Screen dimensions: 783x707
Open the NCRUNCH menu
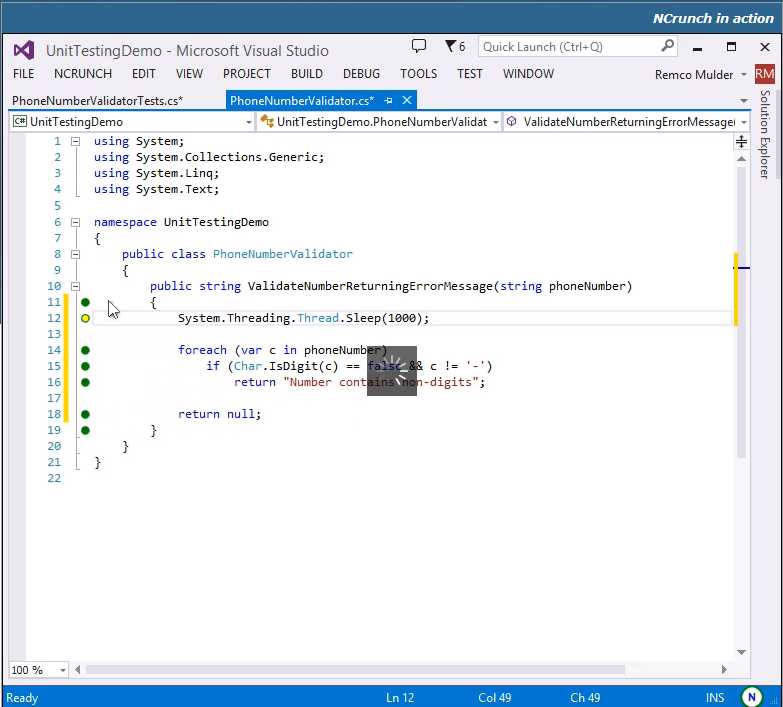tap(82, 74)
